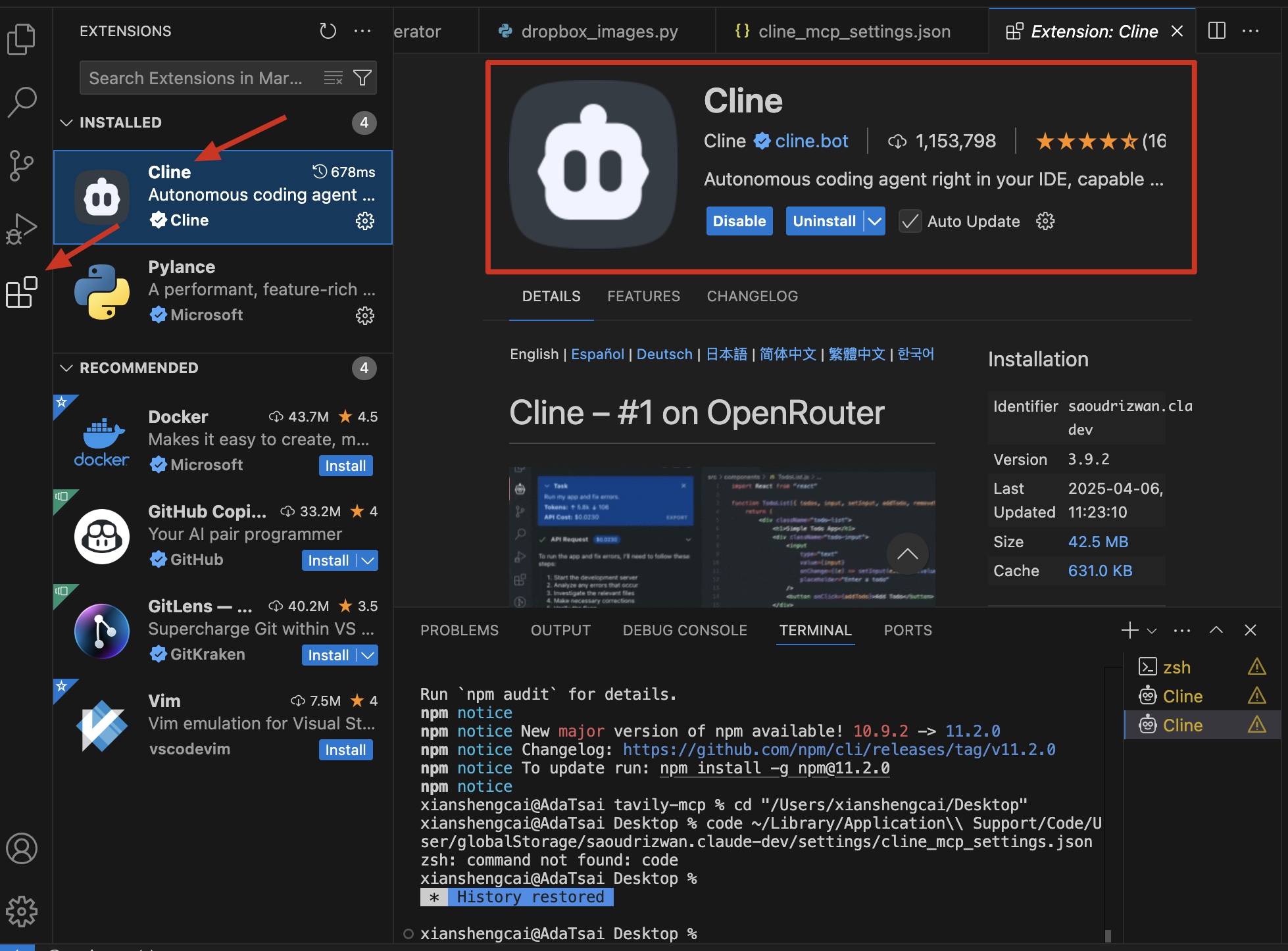
Task: Open the Uninstall dropdown arrow
Action: pos(874,221)
